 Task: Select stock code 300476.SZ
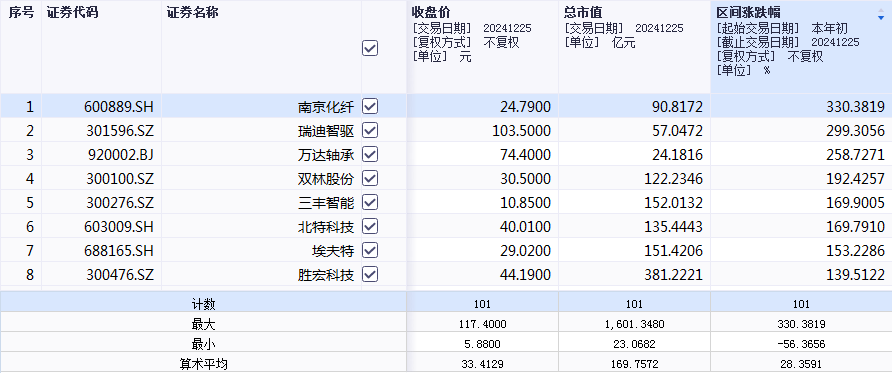click(x=120, y=275)
